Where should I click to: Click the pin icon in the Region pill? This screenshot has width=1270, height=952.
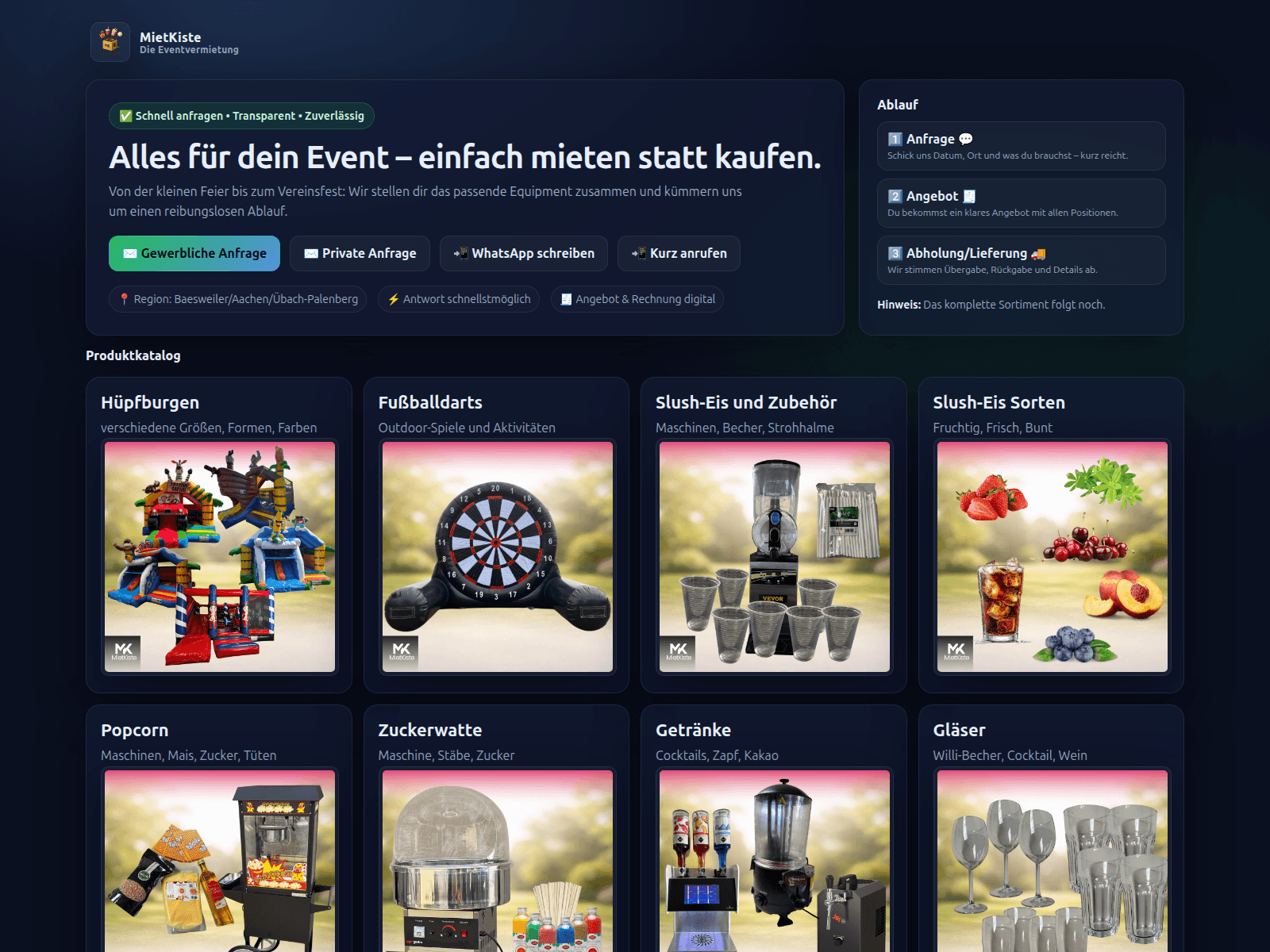pos(125,299)
